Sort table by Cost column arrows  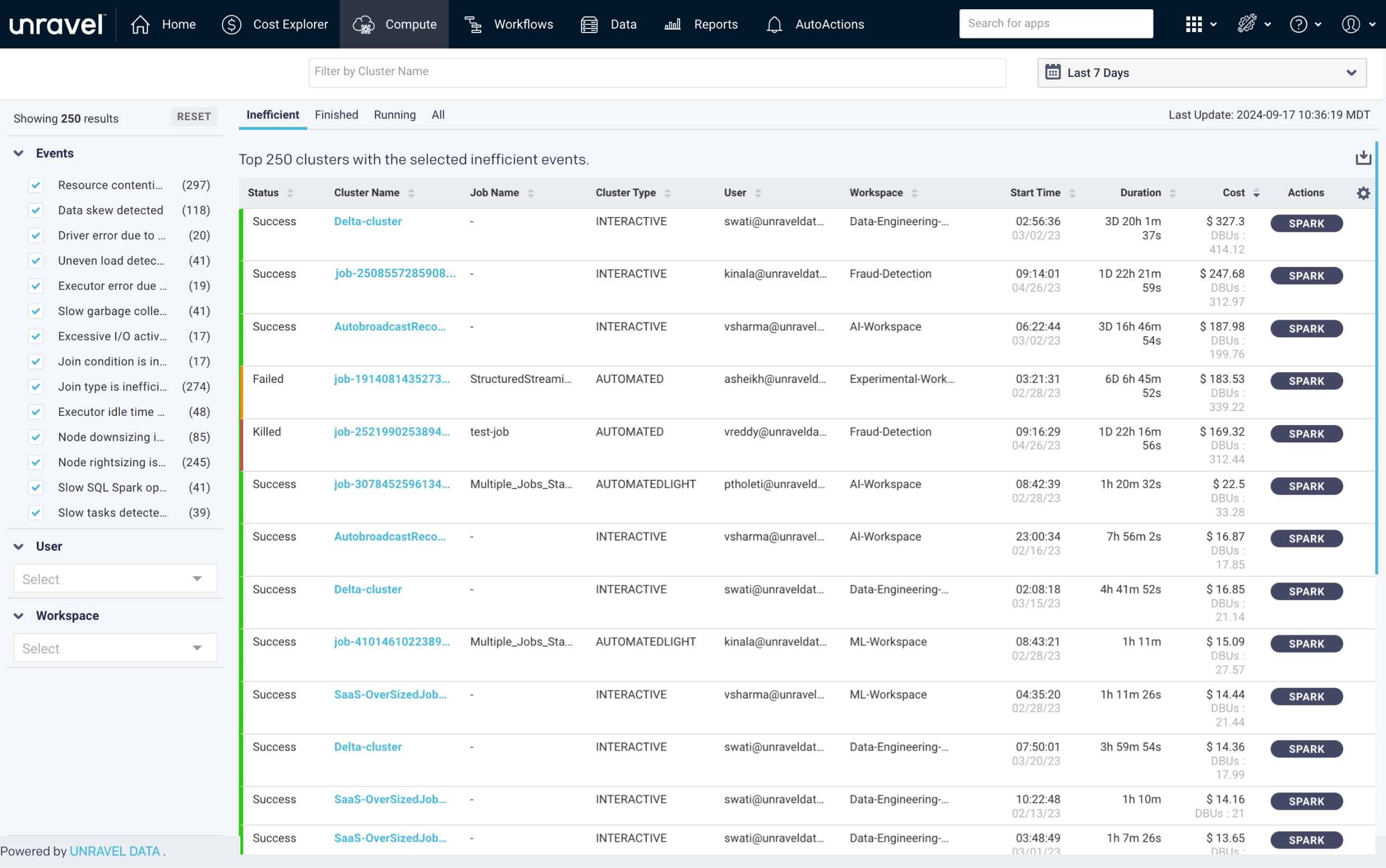point(1256,193)
